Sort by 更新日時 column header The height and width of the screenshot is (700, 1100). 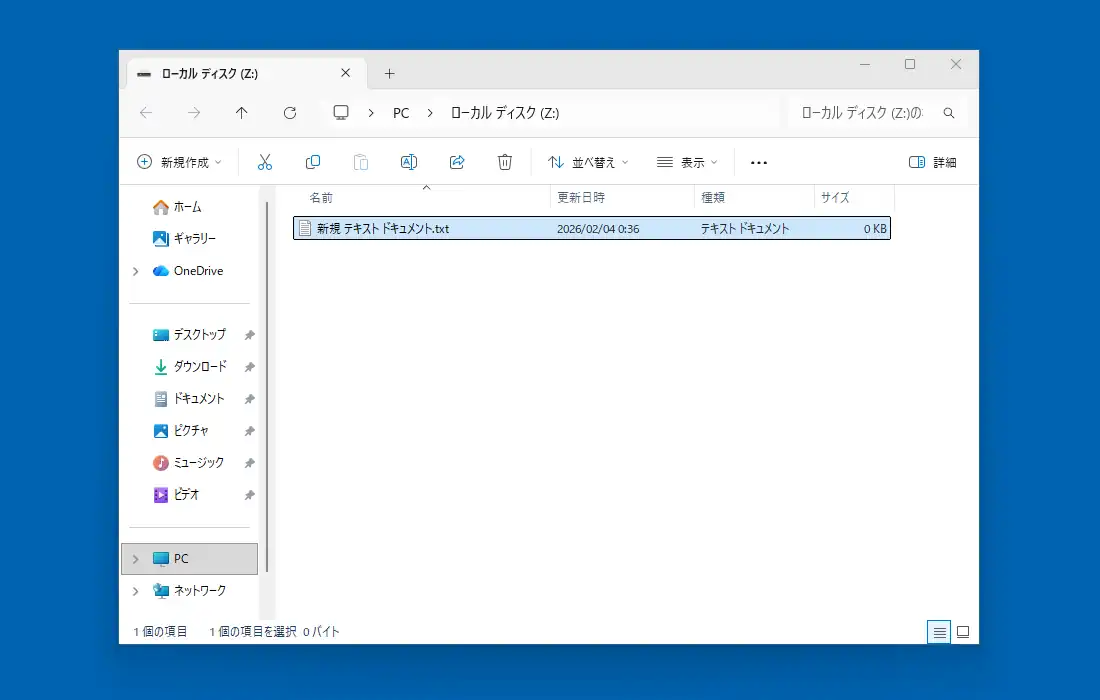(581, 198)
